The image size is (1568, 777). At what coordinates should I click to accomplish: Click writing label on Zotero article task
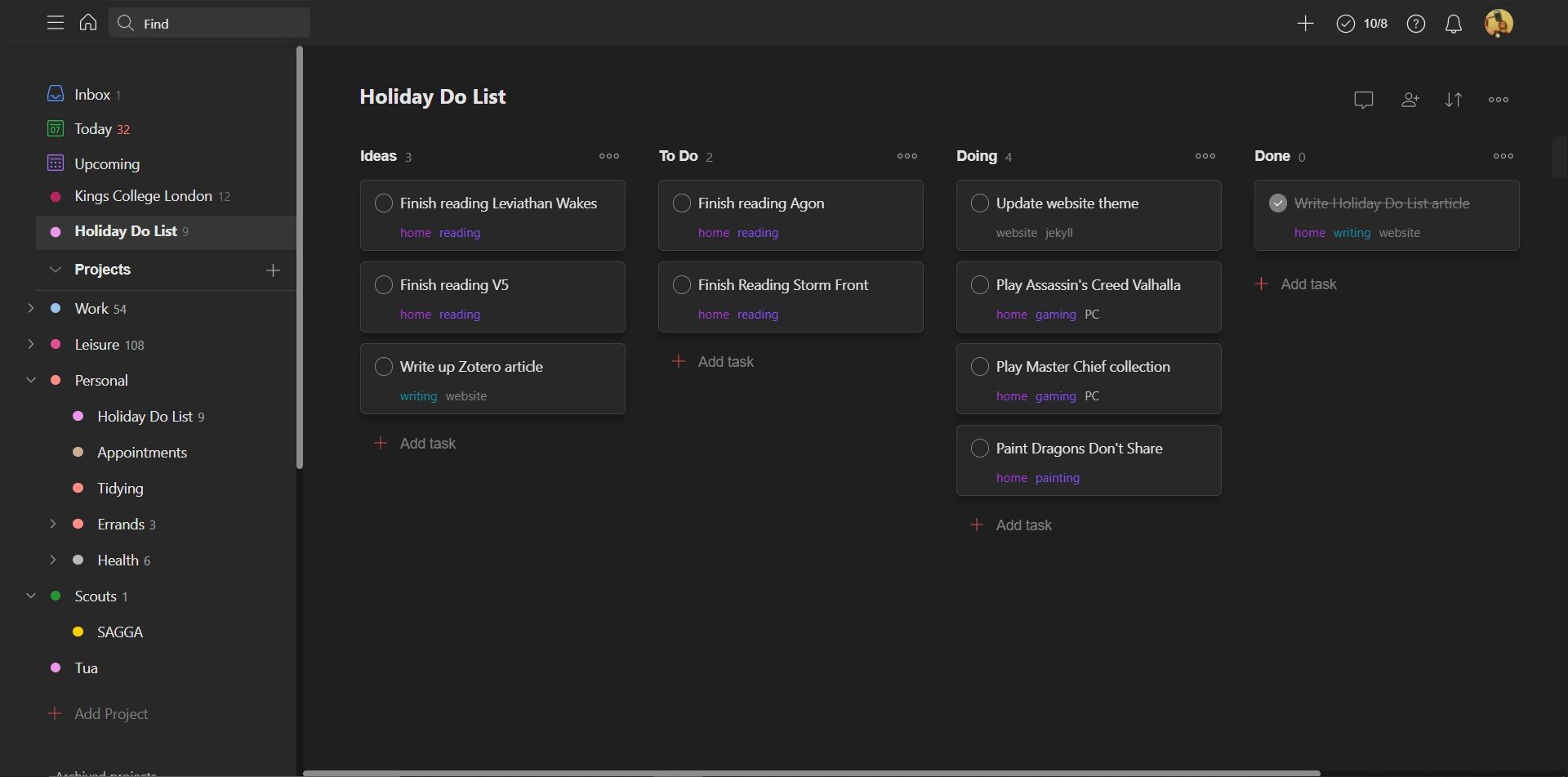point(418,396)
